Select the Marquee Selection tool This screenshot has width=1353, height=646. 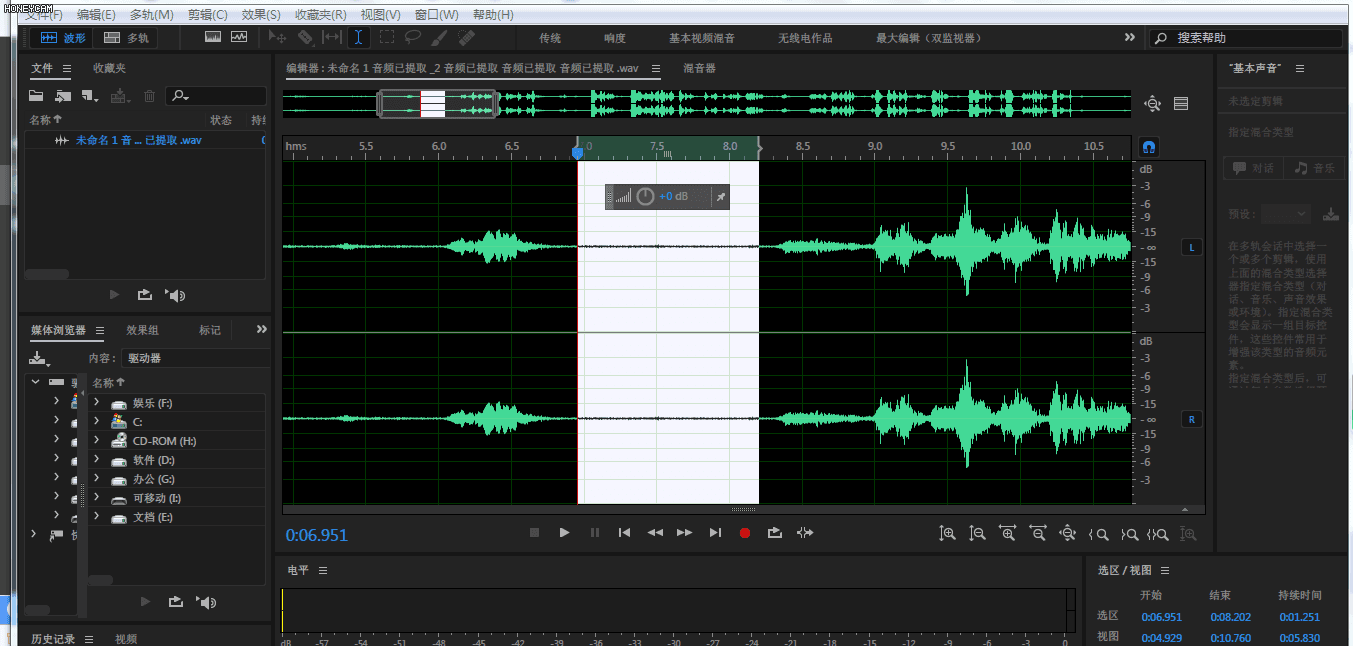[386, 37]
